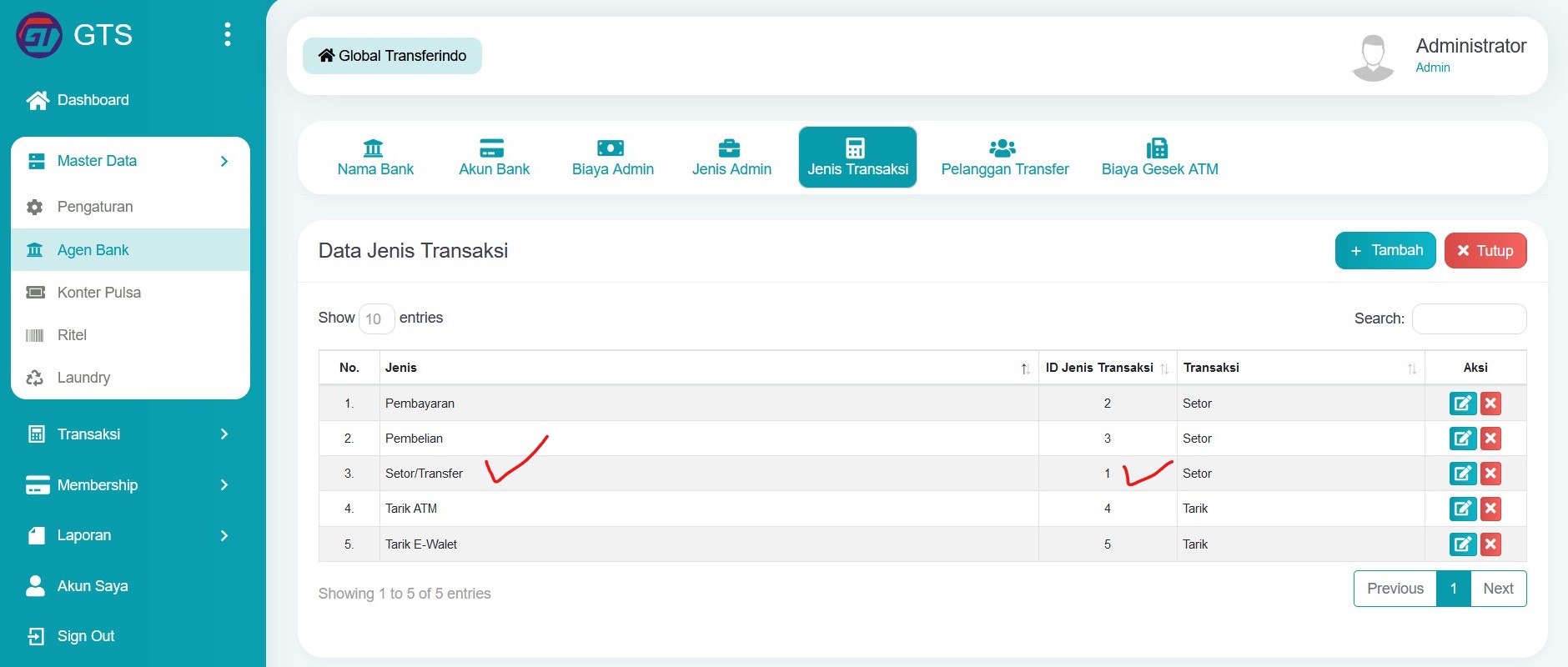Select the Jenis Transaksi tab
The width and height of the screenshot is (1568, 667).
pos(857,158)
